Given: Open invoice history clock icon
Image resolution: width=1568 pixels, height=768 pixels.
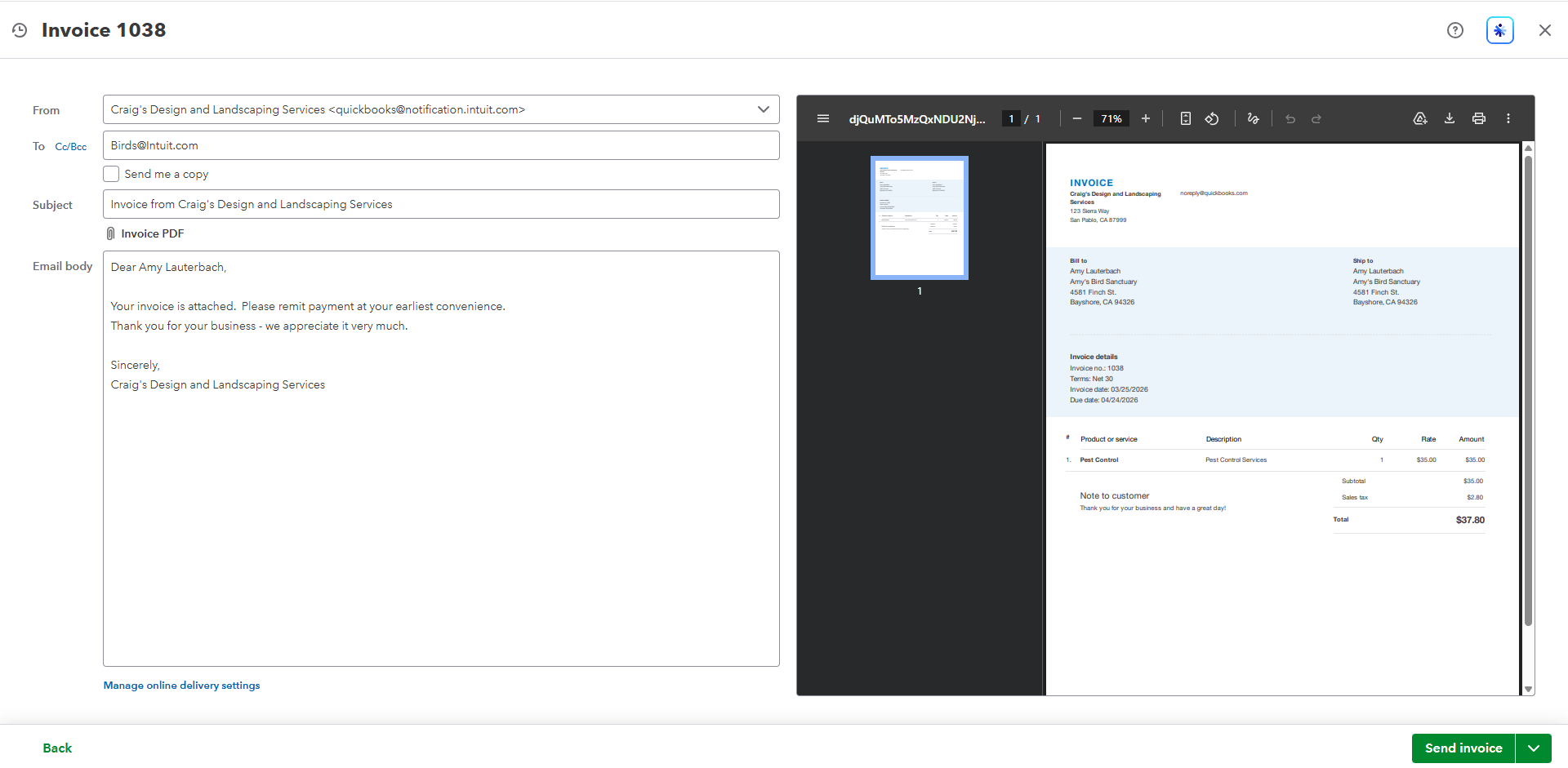Looking at the screenshot, I should coord(20,30).
